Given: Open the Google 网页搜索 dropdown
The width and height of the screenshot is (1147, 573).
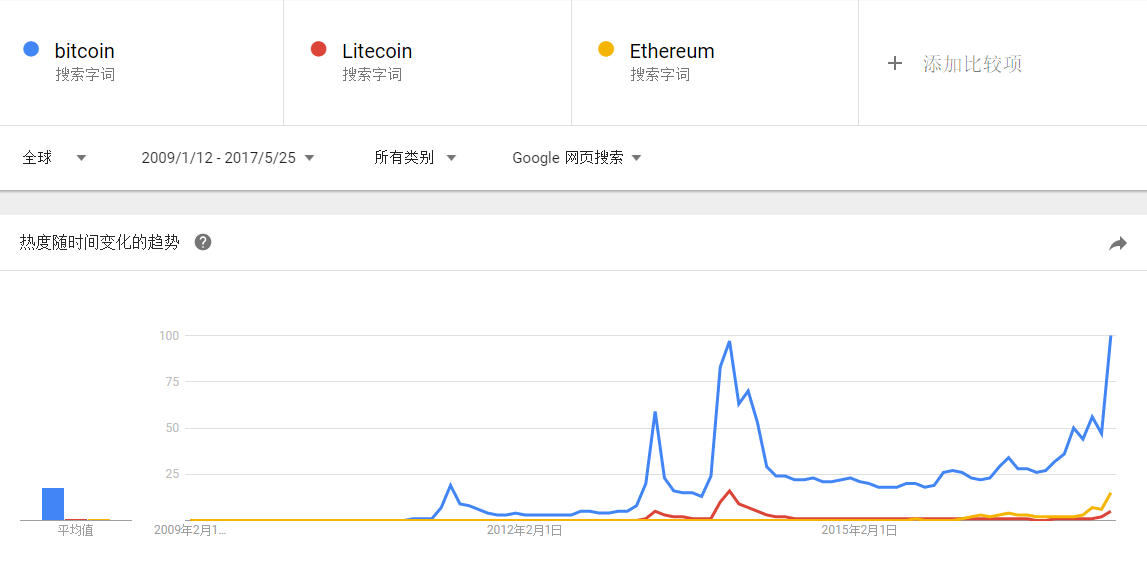Looking at the screenshot, I should point(576,157).
